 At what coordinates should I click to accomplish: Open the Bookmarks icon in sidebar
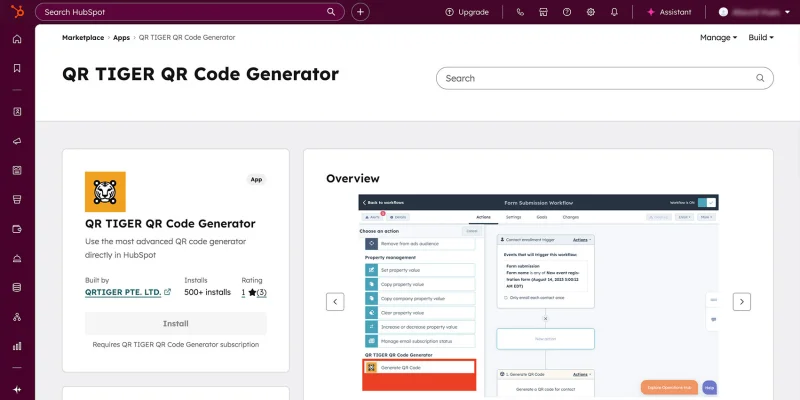pyautogui.click(x=17, y=68)
